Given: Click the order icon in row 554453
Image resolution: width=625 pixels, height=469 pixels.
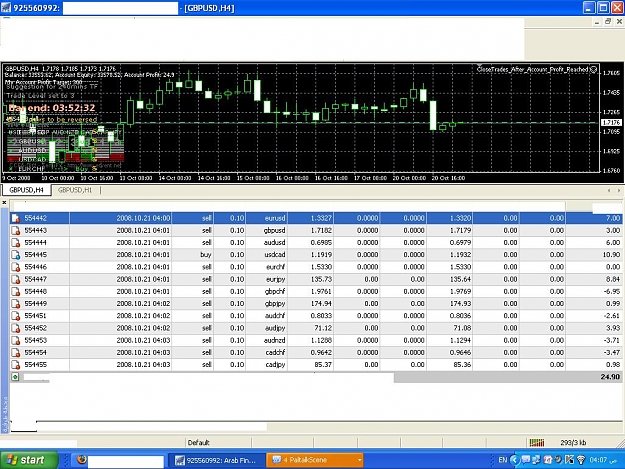Looking at the screenshot, I should (x=16, y=340).
